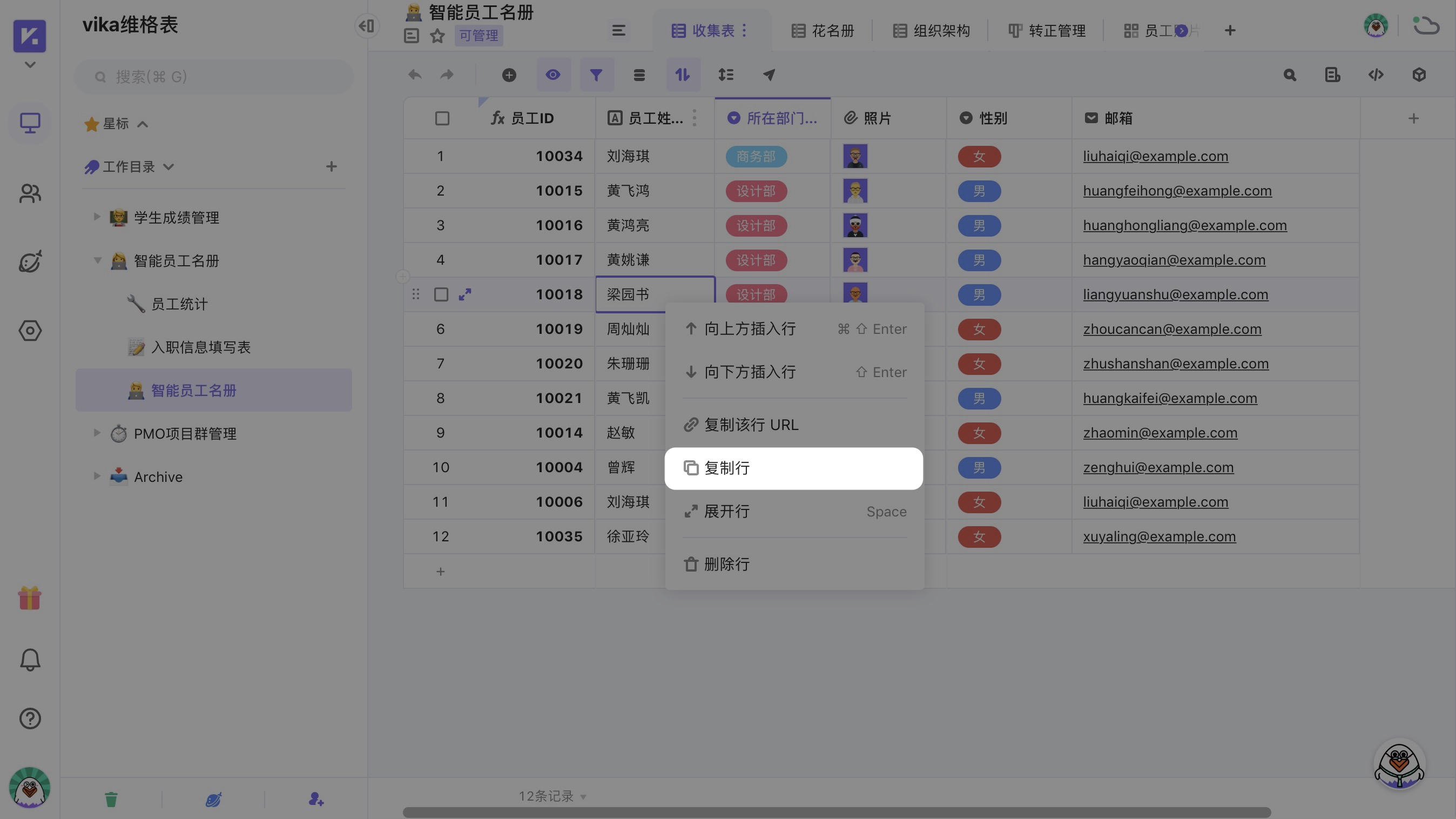Click the search input field in sidebar

click(214, 76)
